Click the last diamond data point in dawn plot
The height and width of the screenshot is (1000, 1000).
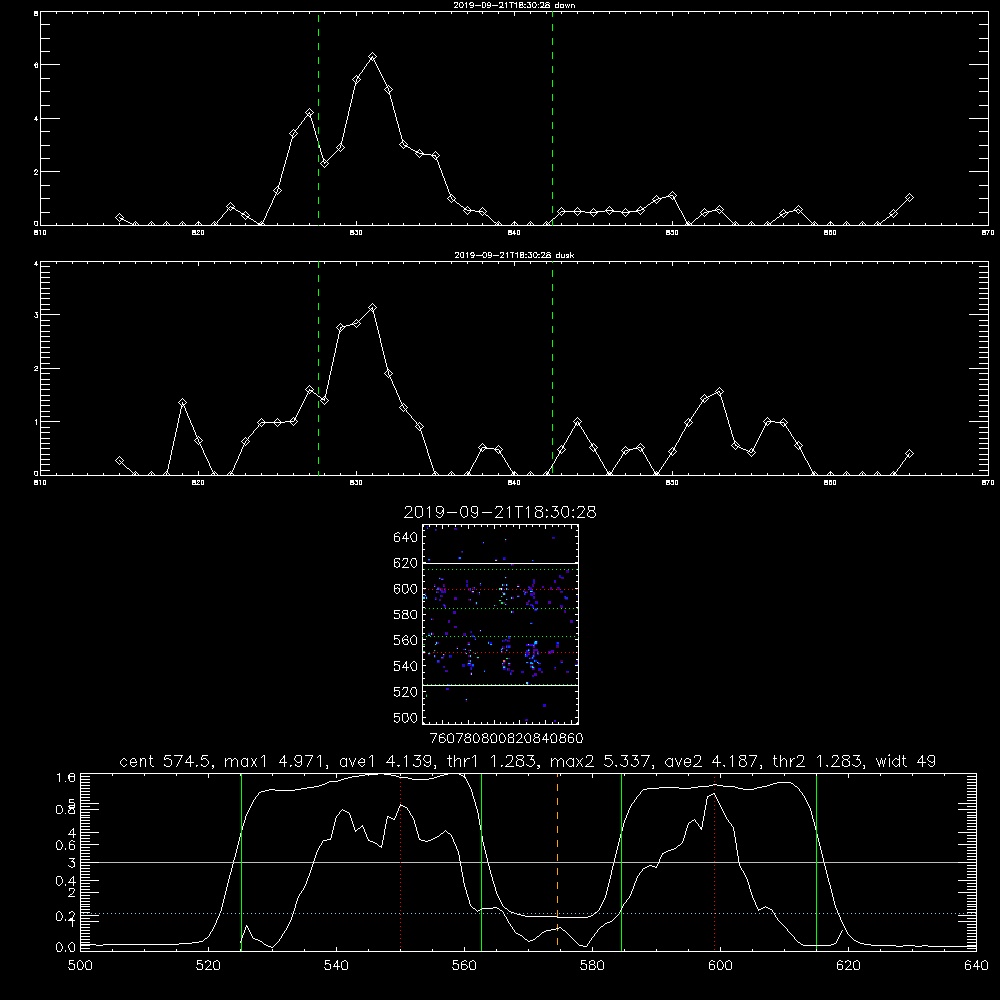click(909, 198)
